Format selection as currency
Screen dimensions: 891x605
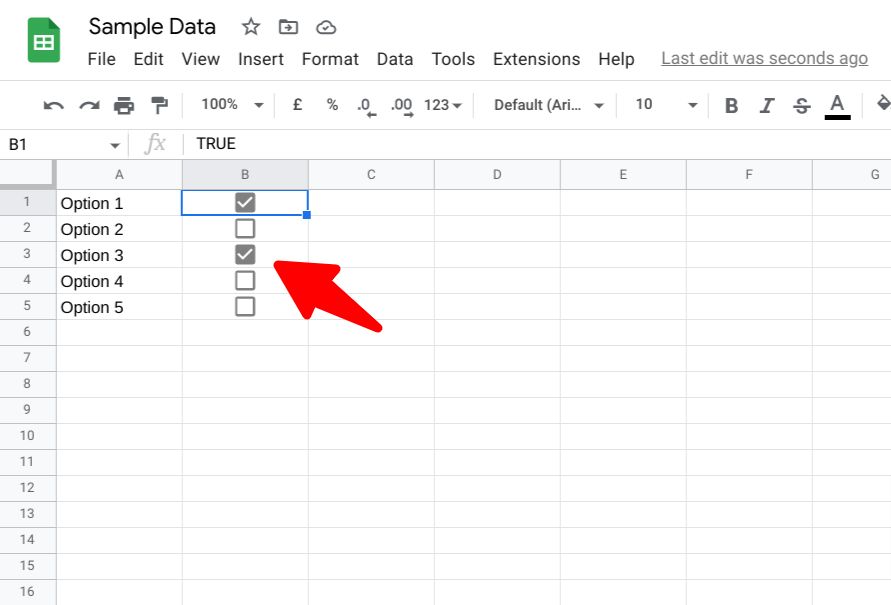pos(296,105)
